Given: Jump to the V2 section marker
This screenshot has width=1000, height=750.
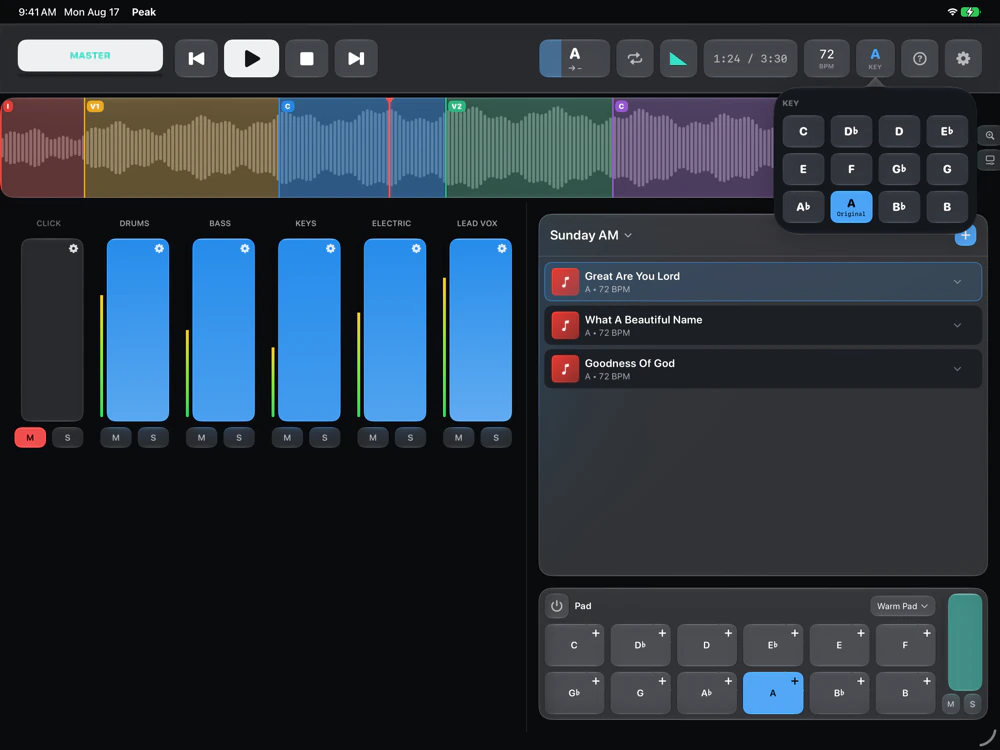Looking at the screenshot, I should click(456, 107).
